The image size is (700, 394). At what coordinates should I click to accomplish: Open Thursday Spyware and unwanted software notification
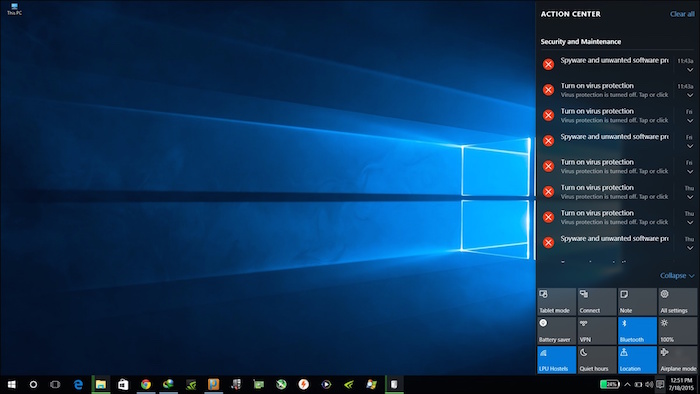tap(617, 242)
